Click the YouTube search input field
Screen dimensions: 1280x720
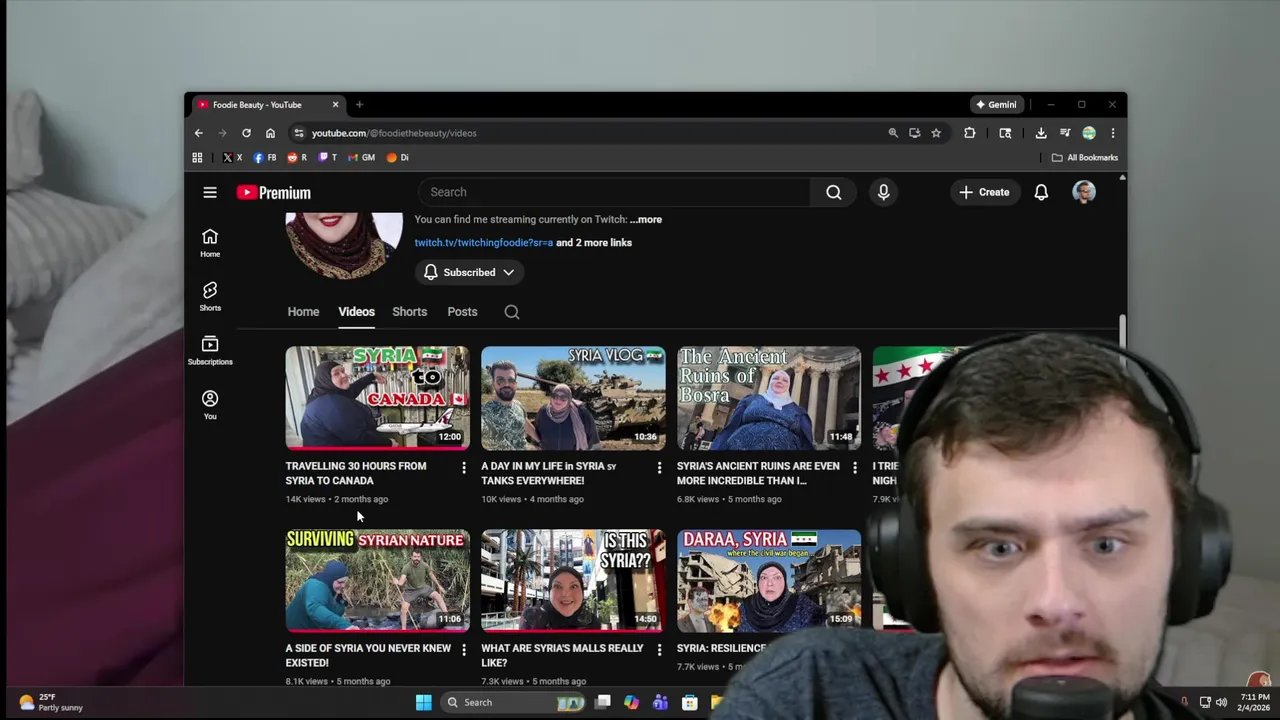pyautogui.click(x=615, y=192)
